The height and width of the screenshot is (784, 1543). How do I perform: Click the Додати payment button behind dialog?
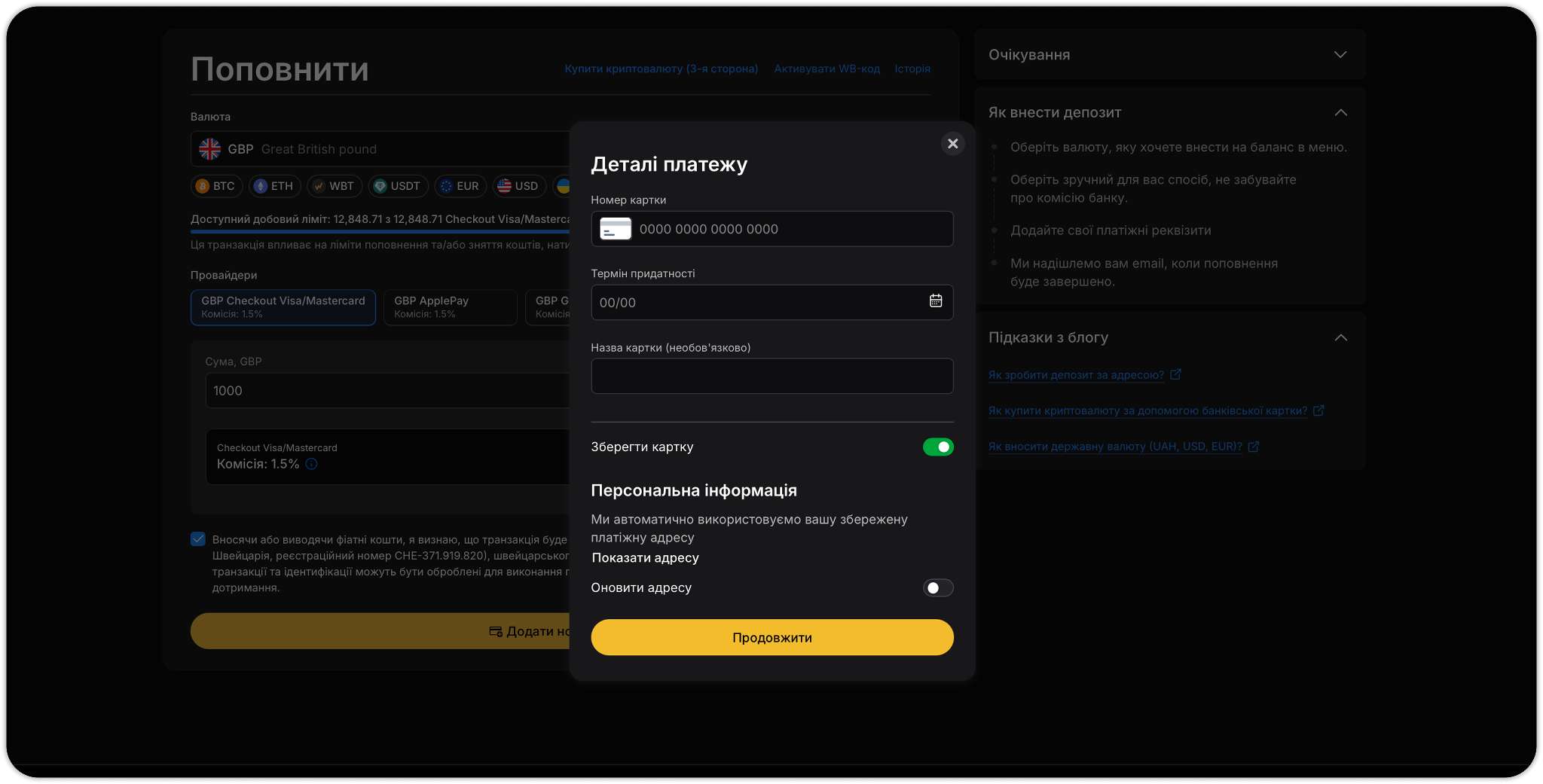coord(380,631)
